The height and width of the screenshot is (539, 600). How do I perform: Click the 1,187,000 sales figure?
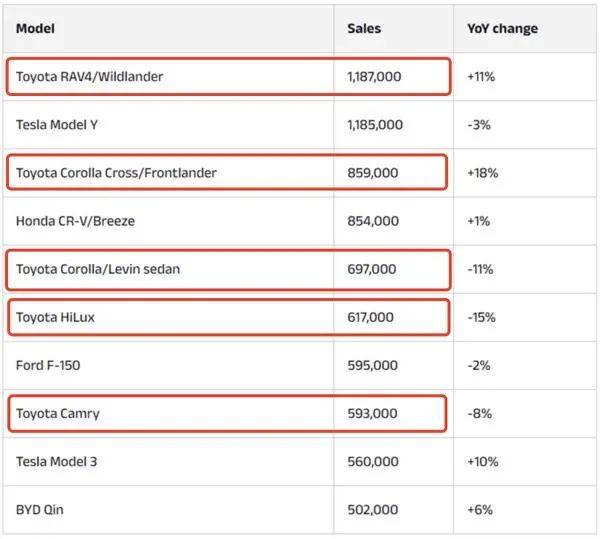[x=375, y=77]
